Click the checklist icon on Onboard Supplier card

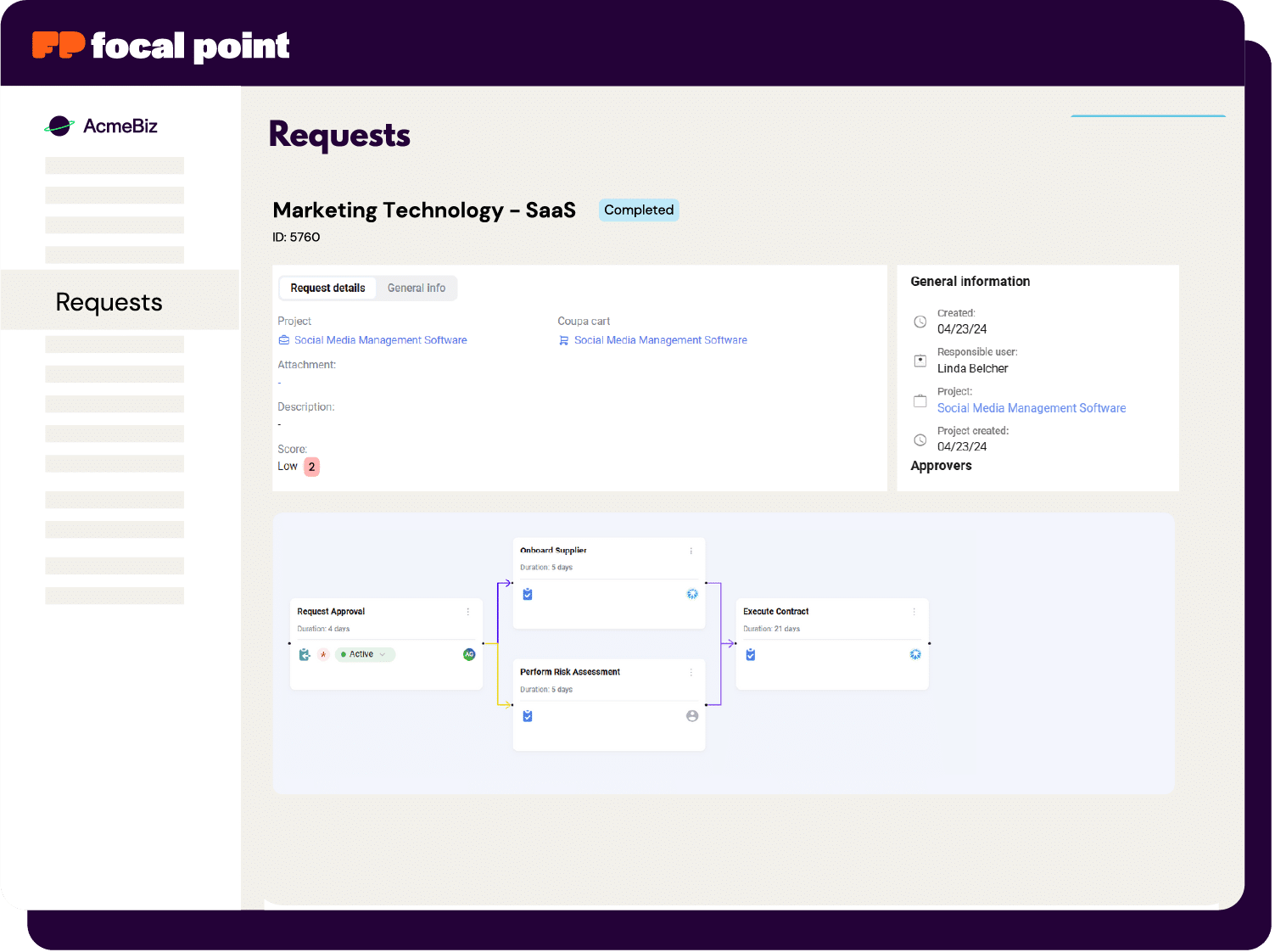click(527, 594)
